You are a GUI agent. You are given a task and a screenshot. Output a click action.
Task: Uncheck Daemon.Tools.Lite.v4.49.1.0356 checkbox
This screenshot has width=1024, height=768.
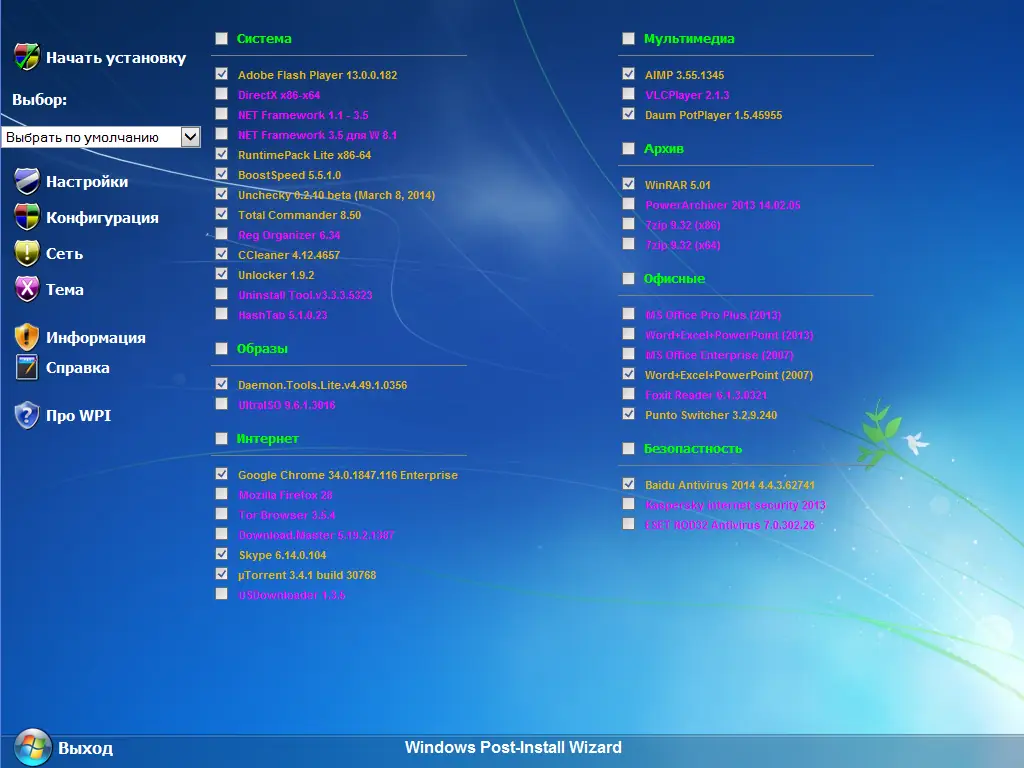pos(221,384)
